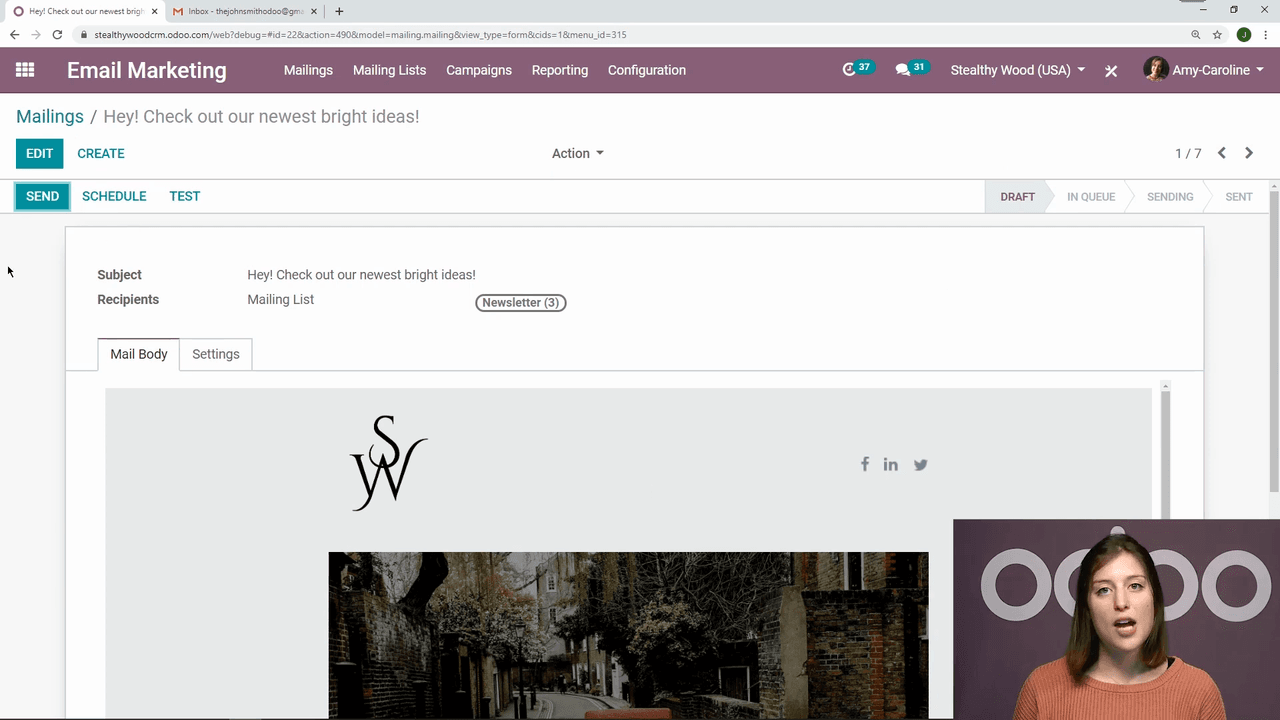Select the In Queue status stage
Image resolution: width=1280 pixels, height=720 pixels.
1090,196
